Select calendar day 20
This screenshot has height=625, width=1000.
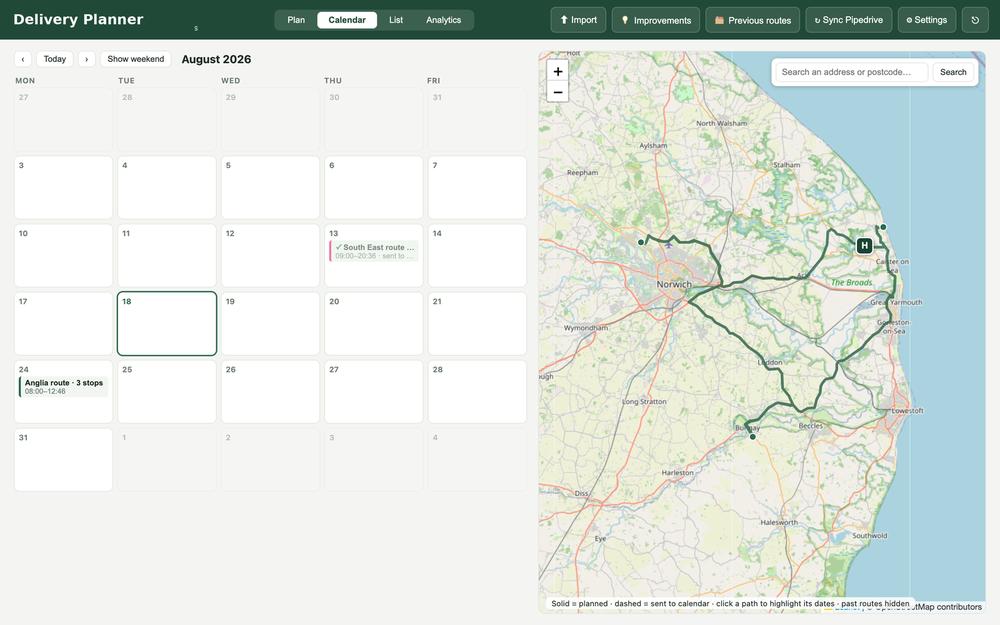pyautogui.click(x=374, y=323)
